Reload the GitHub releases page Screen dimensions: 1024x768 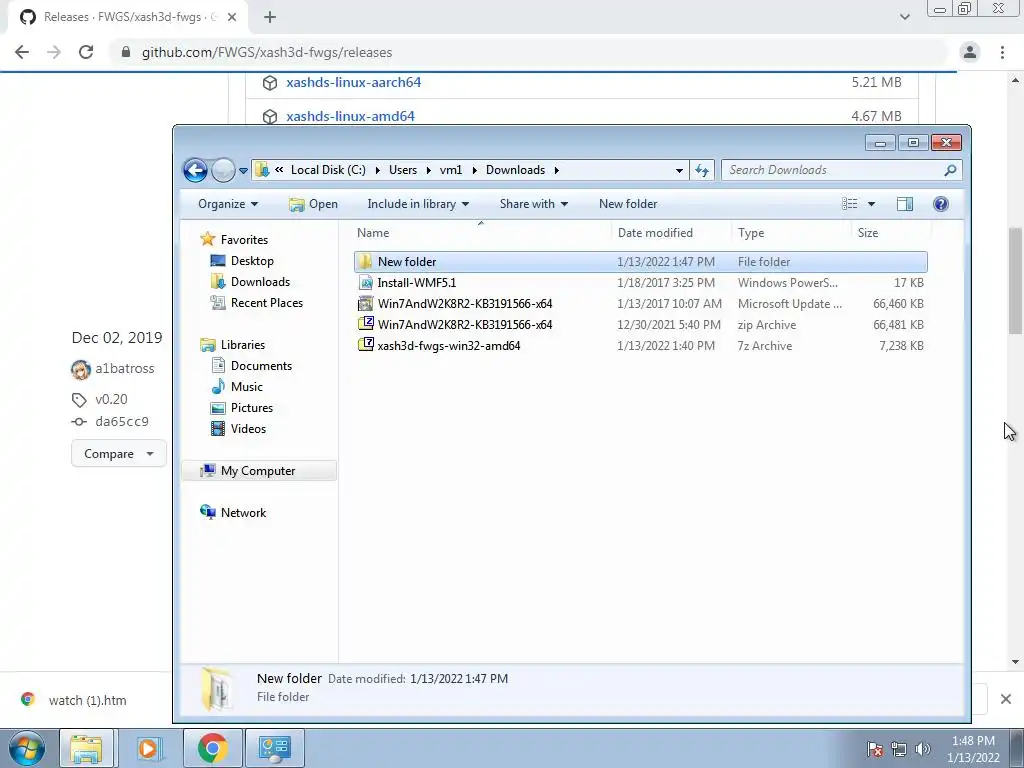(x=86, y=52)
